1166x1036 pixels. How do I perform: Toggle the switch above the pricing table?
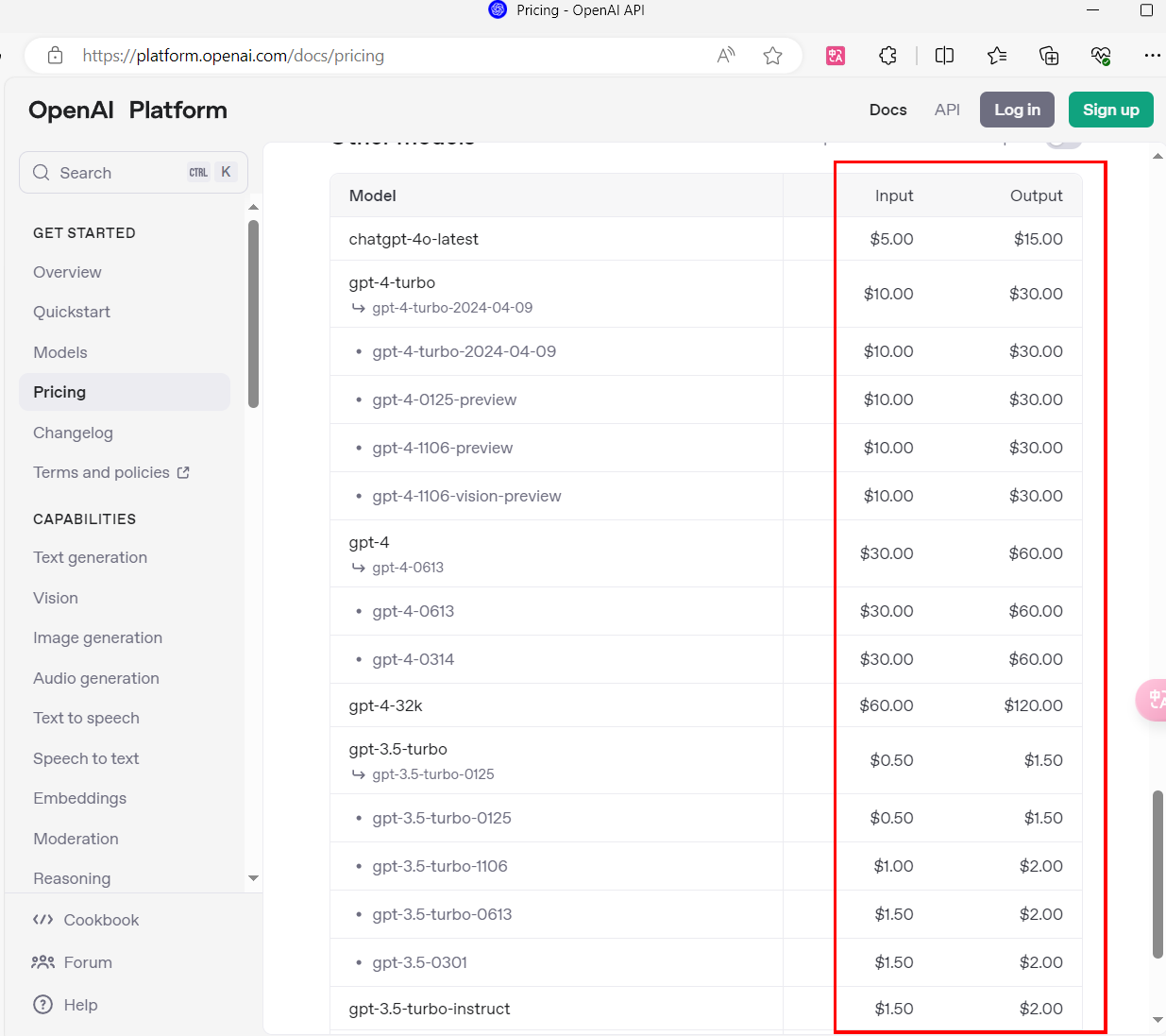click(x=1064, y=143)
